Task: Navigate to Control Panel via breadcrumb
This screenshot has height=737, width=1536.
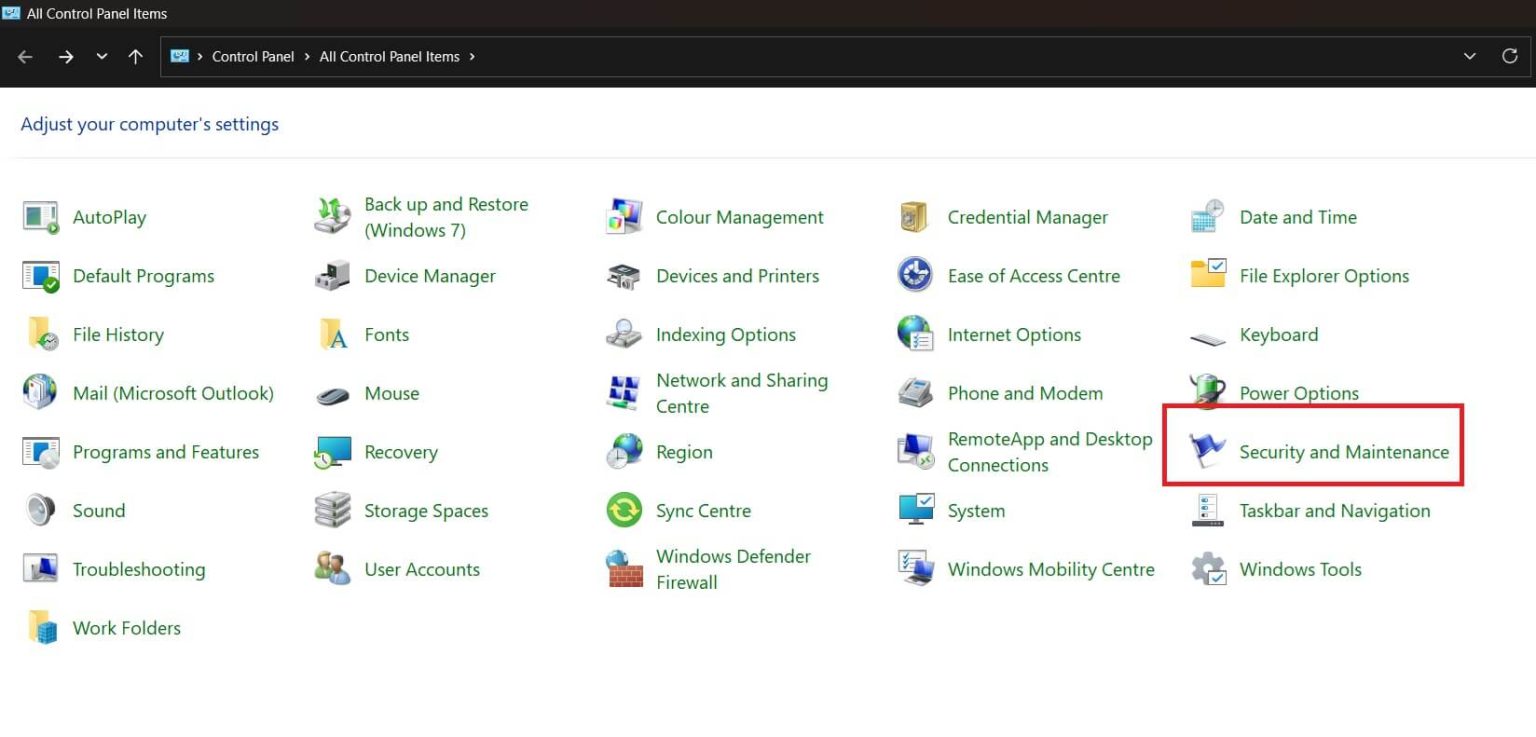Action: pyautogui.click(x=253, y=56)
